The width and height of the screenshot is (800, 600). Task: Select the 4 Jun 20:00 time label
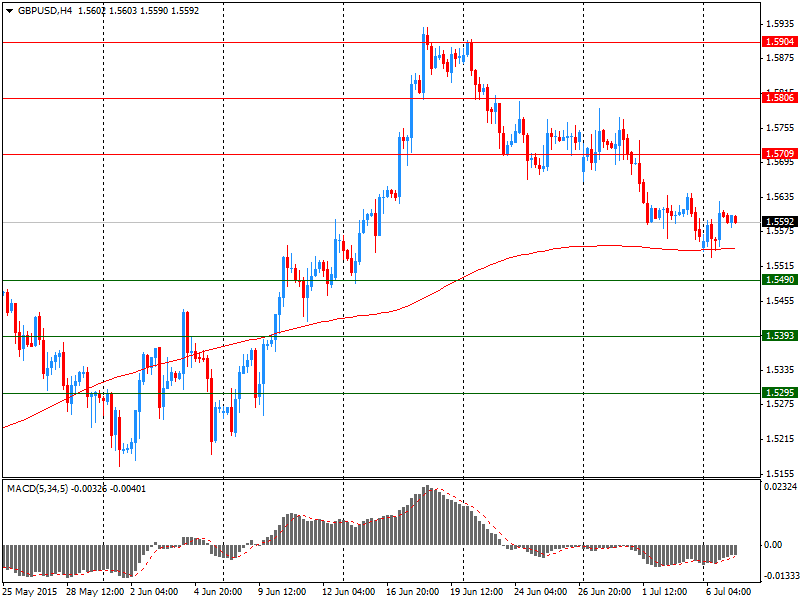[x=218, y=592]
